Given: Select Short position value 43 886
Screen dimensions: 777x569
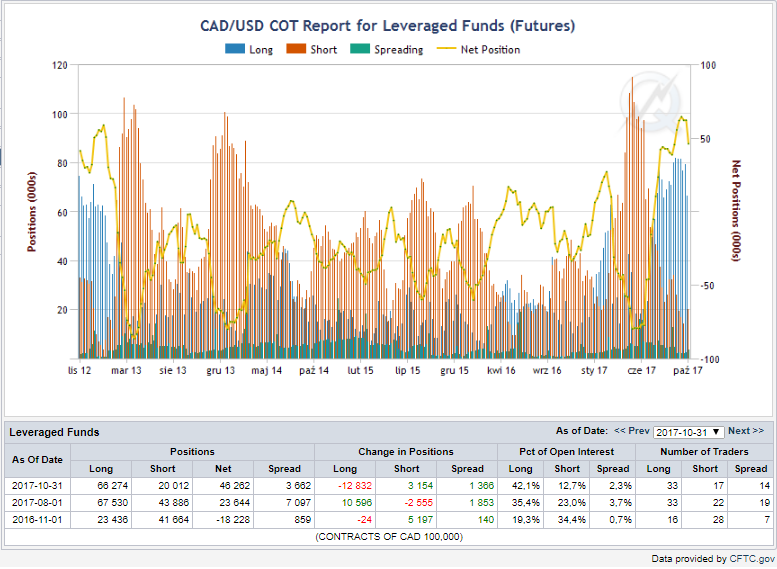Looking at the screenshot, I should (173, 503).
